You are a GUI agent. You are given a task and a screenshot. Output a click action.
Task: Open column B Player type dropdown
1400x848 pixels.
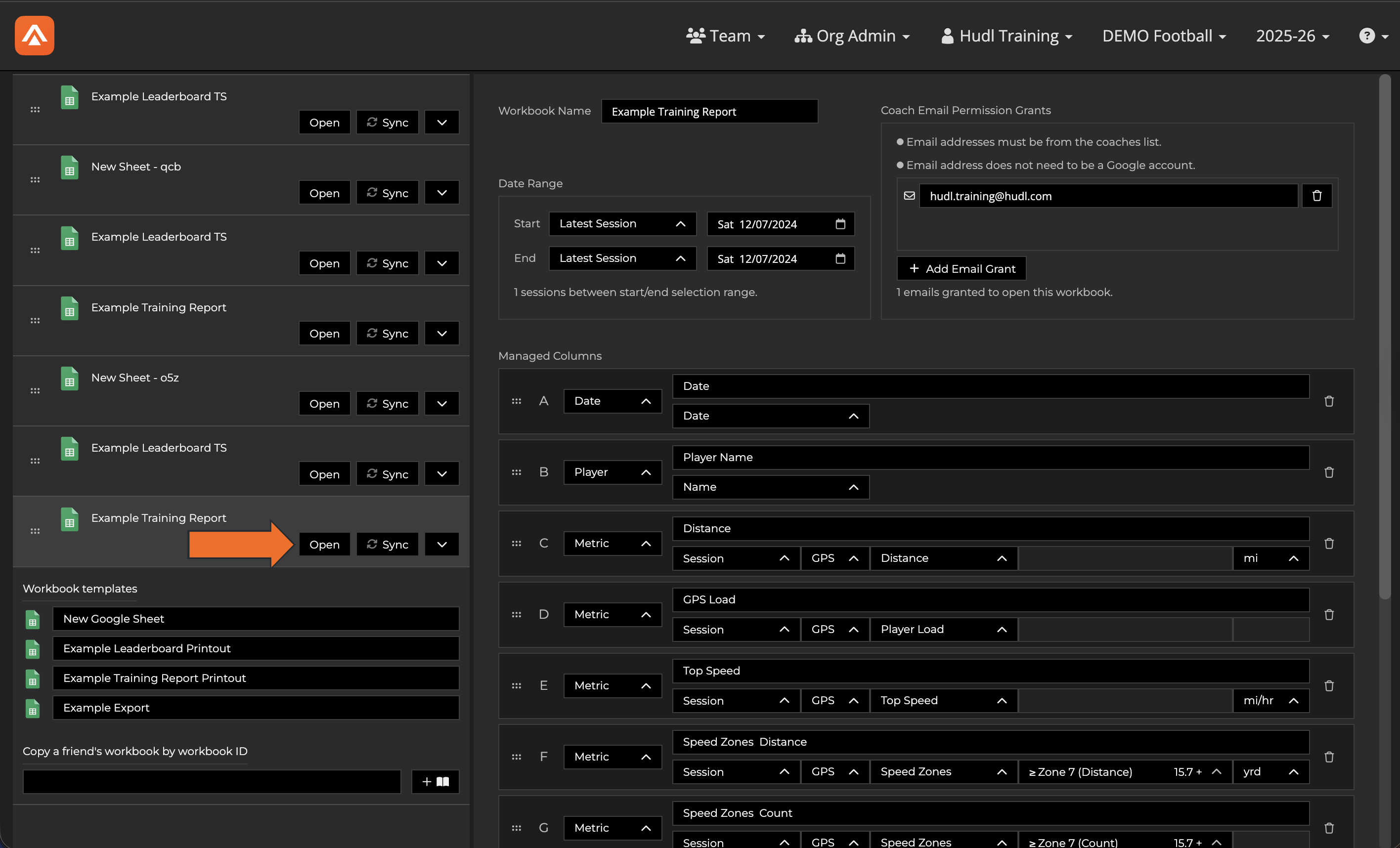(x=612, y=472)
